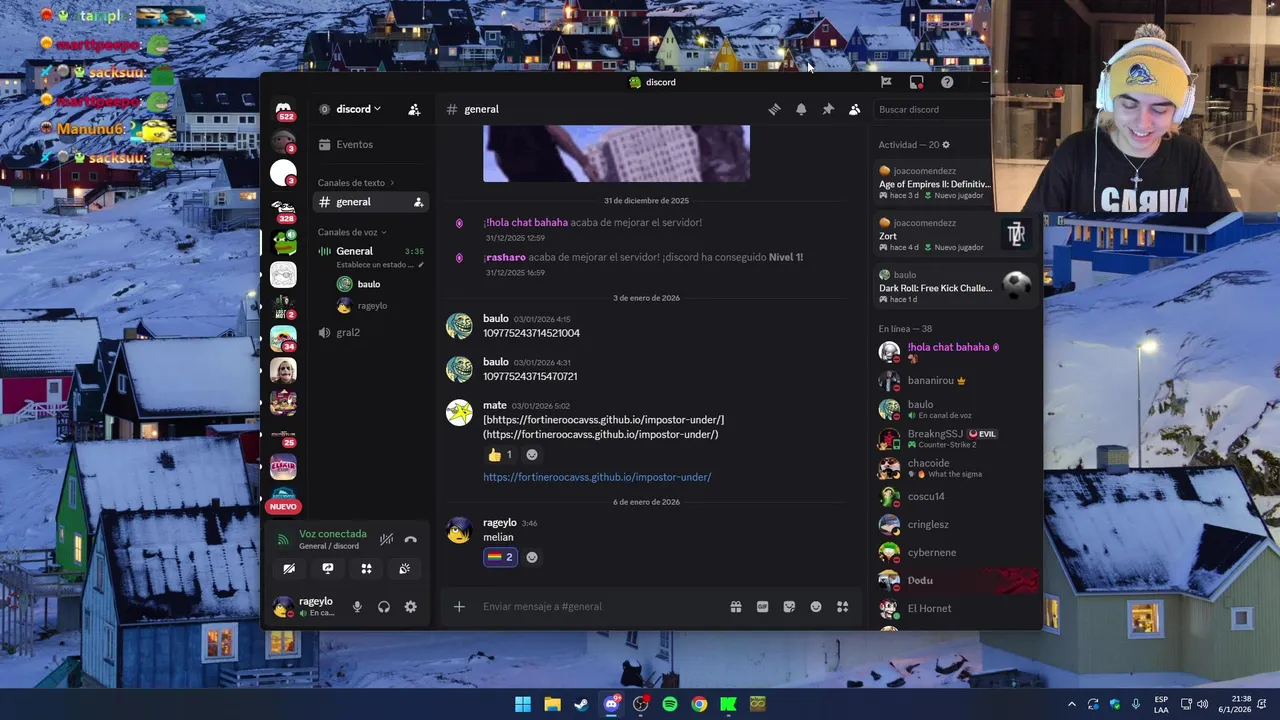Select member cringlesz in list
Image resolution: width=1280 pixels, height=720 pixels.
(x=954, y=524)
